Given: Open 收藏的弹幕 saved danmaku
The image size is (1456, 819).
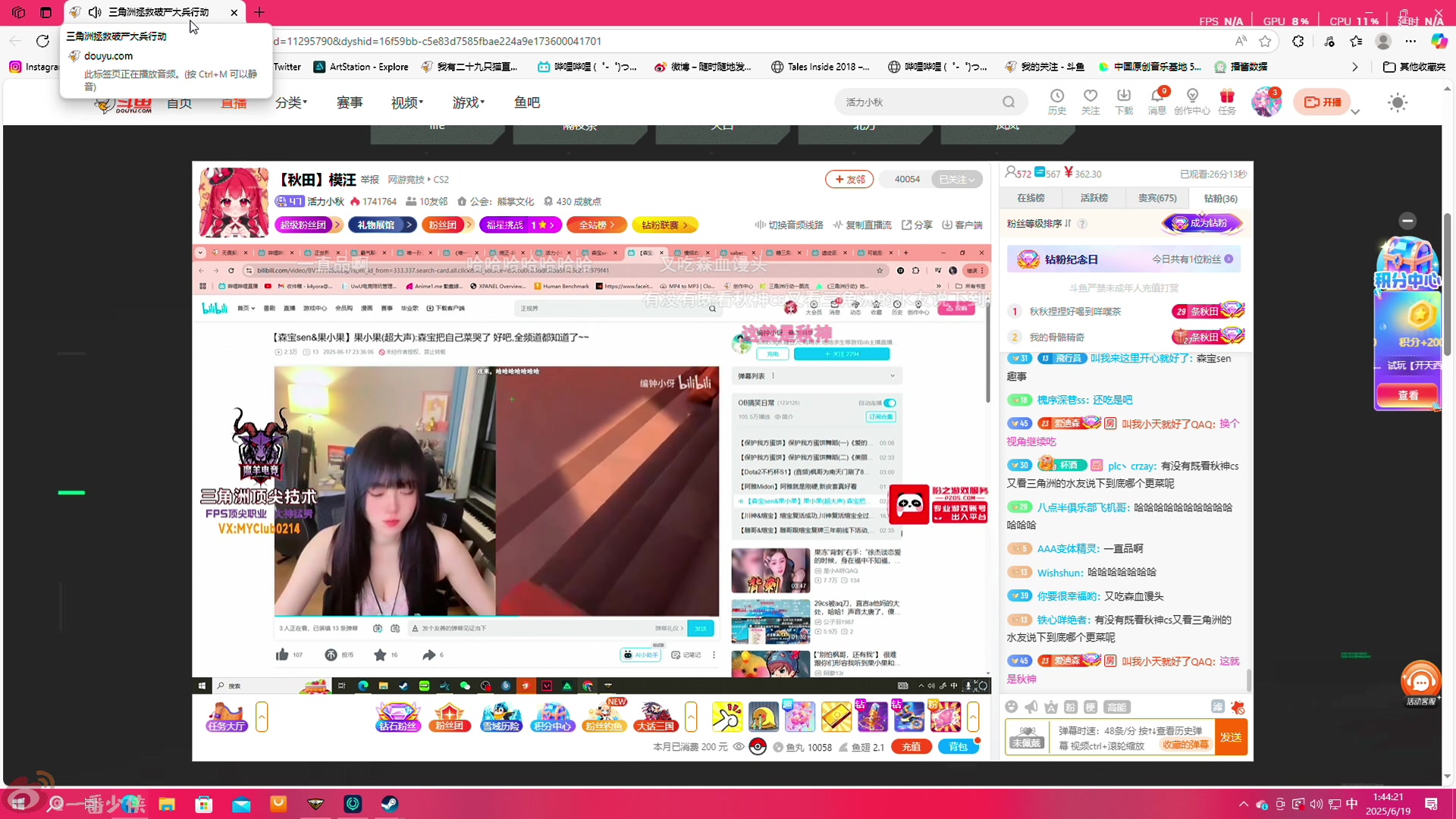Looking at the screenshot, I should tap(1186, 745).
